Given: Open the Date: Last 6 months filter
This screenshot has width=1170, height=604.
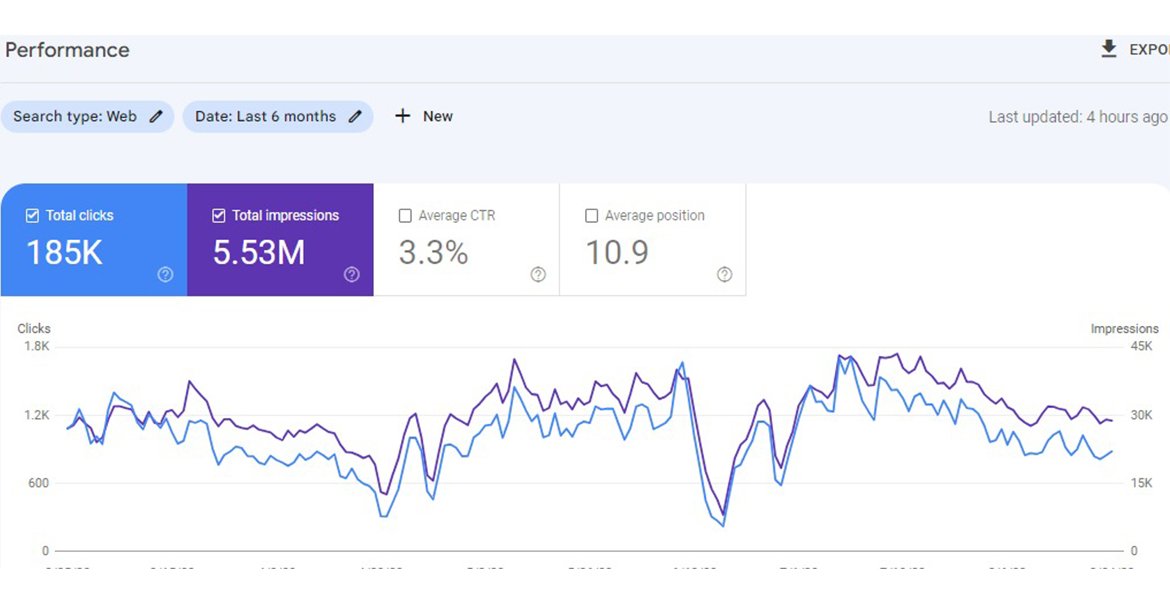Looking at the screenshot, I should pyautogui.click(x=265, y=116).
